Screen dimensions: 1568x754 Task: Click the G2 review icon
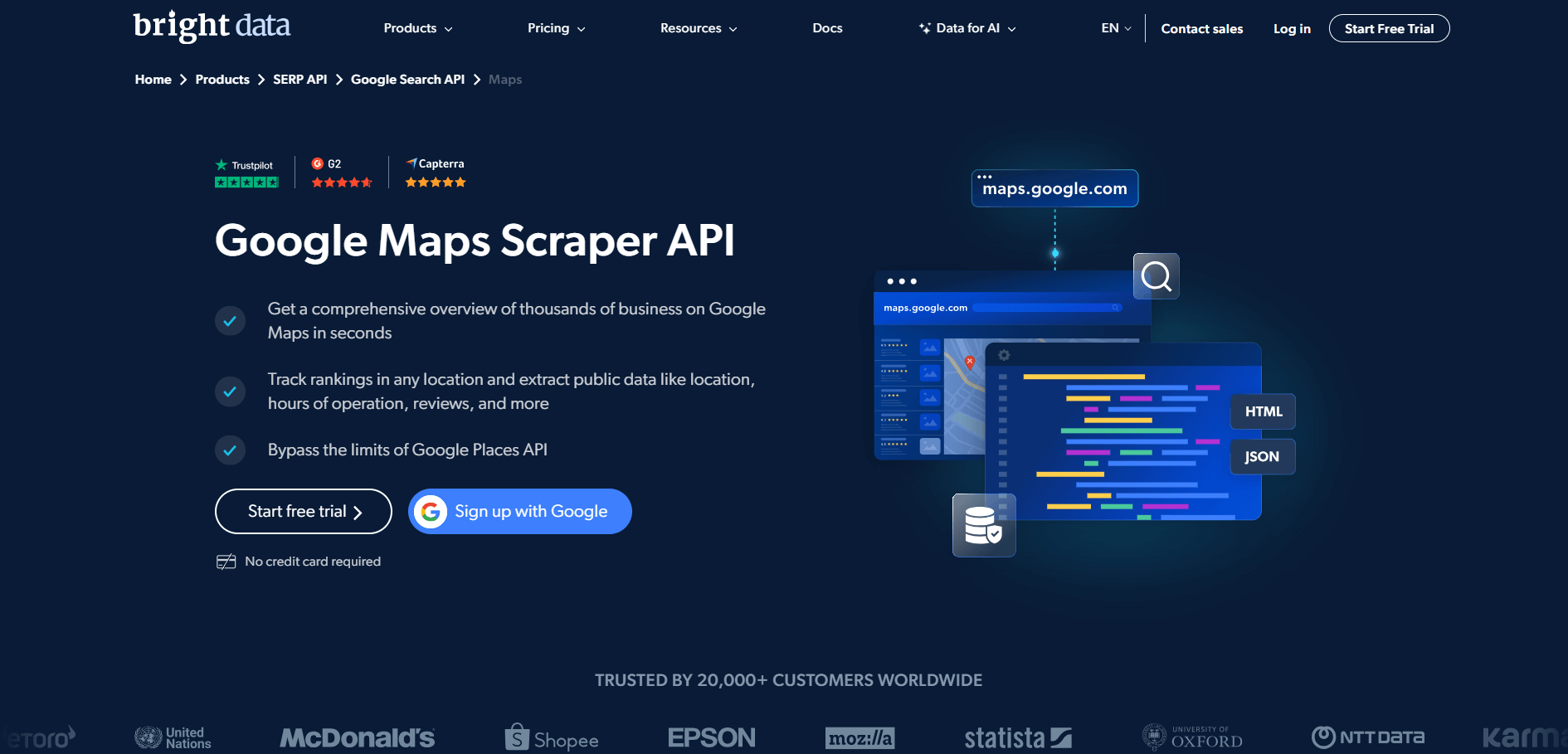point(319,163)
